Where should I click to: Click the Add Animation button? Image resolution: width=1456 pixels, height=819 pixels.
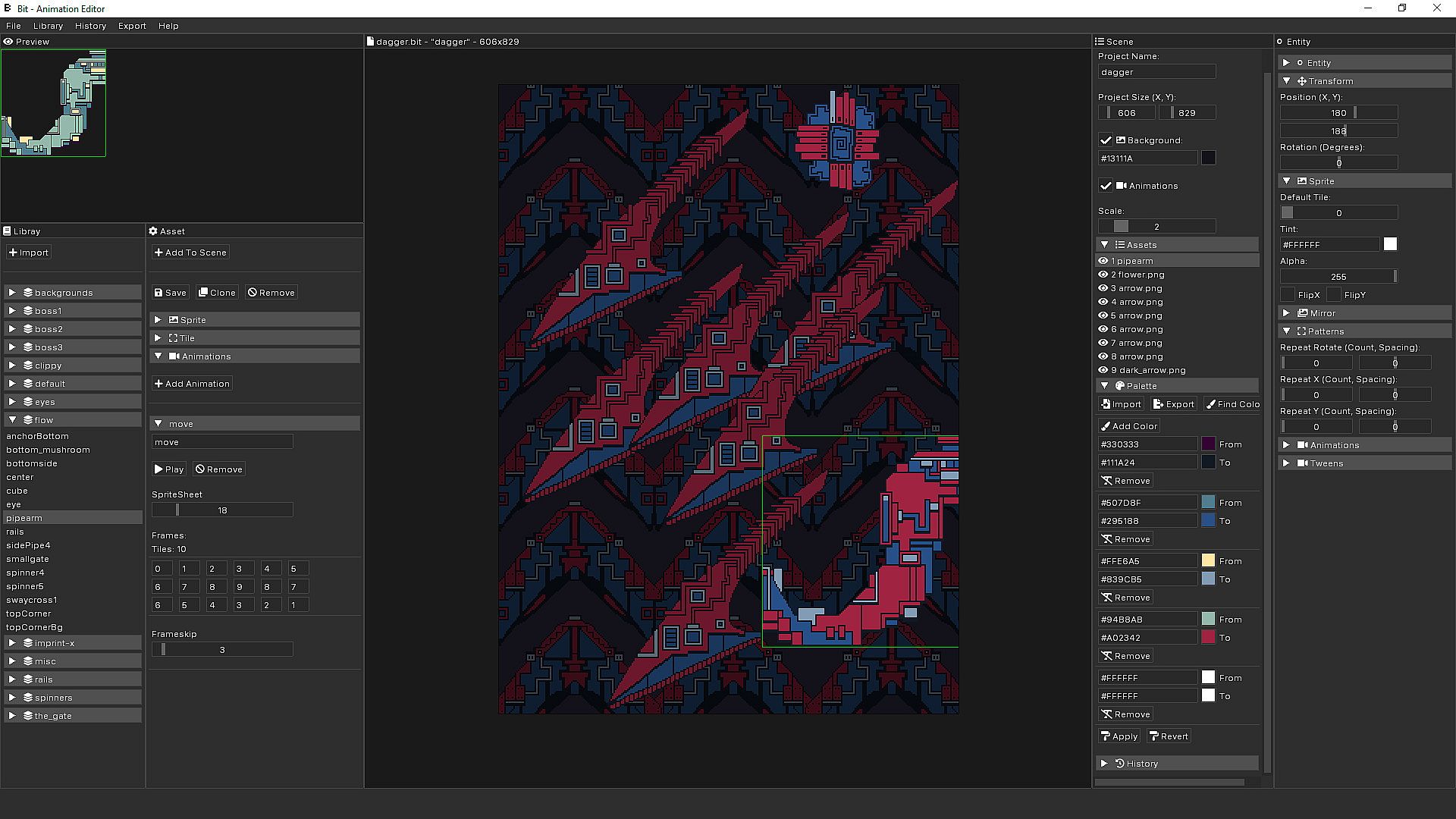[192, 384]
